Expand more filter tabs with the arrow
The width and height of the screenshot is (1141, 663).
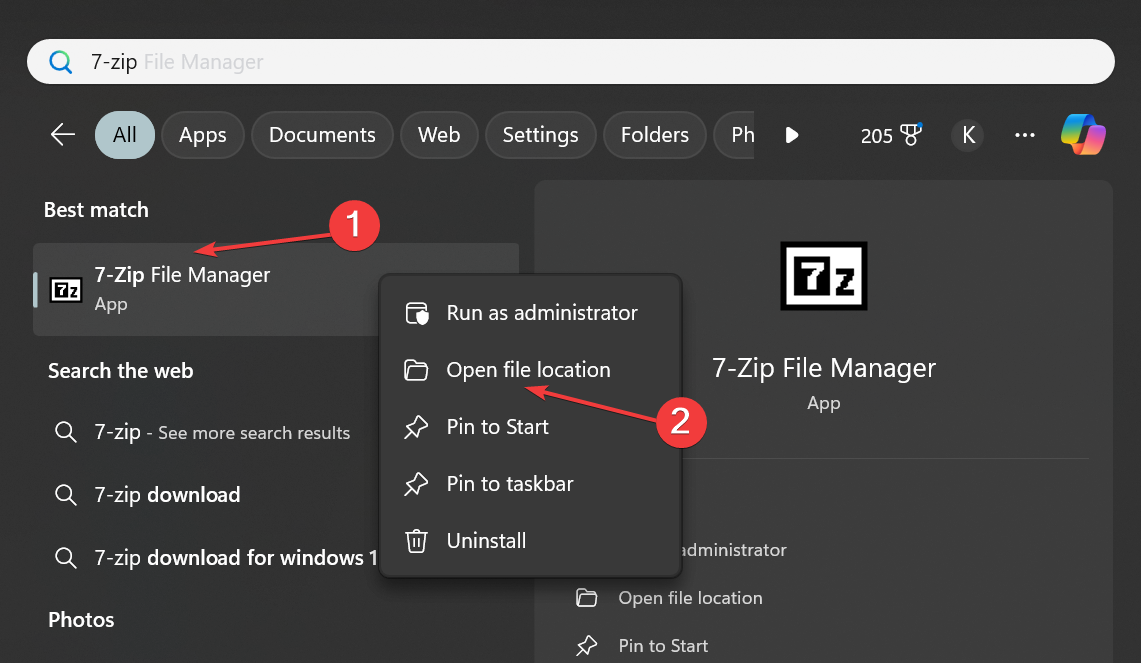point(792,135)
